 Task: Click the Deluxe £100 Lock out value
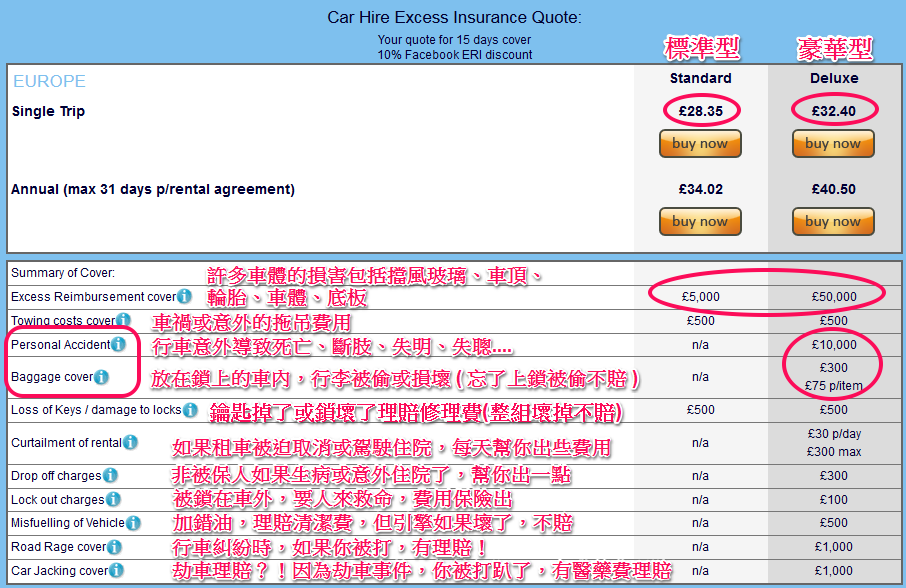click(834, 500)
